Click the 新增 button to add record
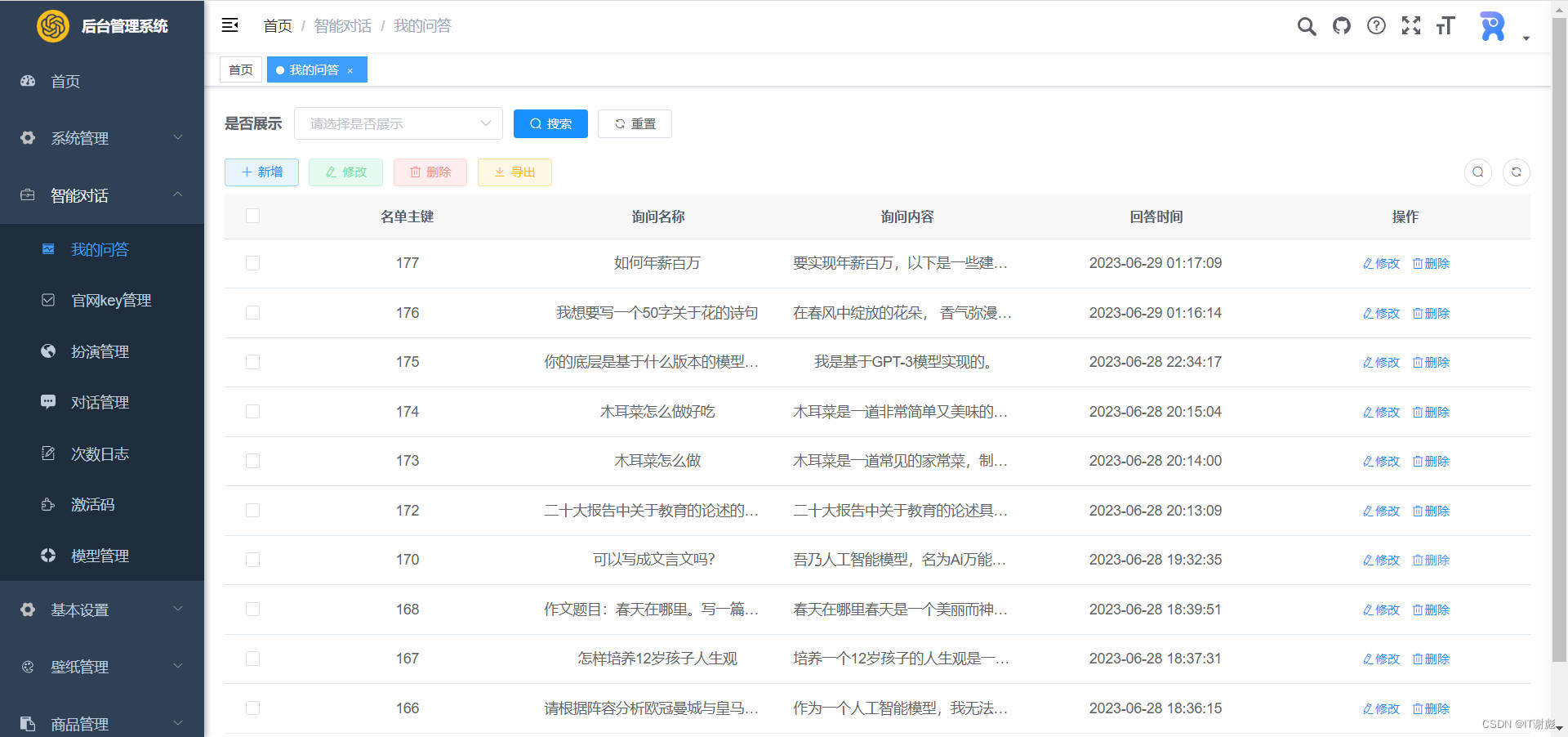1568x737 pixels. pyautogui.click(x=261, y=172)
